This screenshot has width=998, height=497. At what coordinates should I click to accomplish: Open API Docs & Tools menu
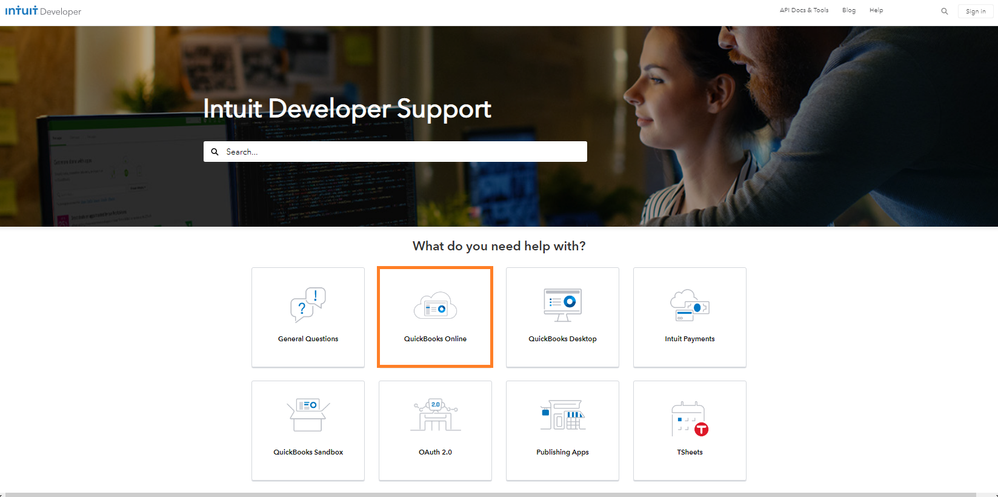804,10
